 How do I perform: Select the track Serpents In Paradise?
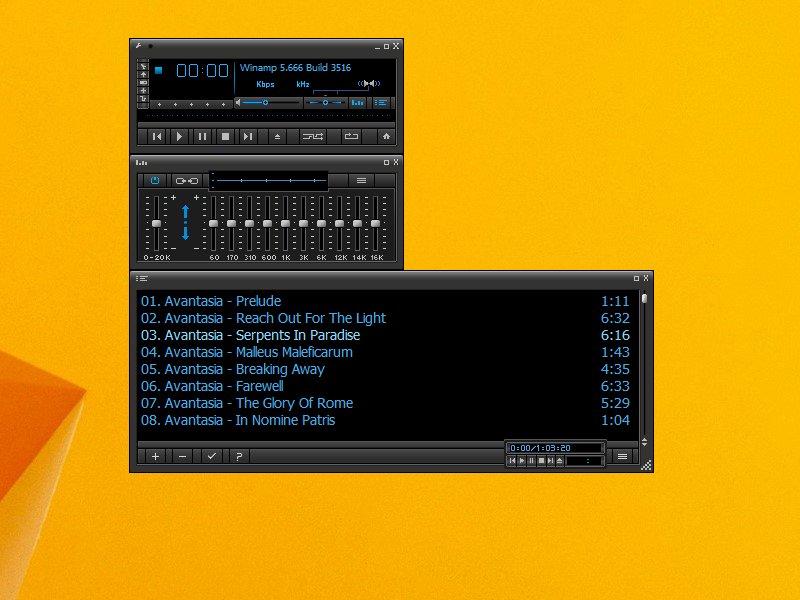tap(250, 335)
